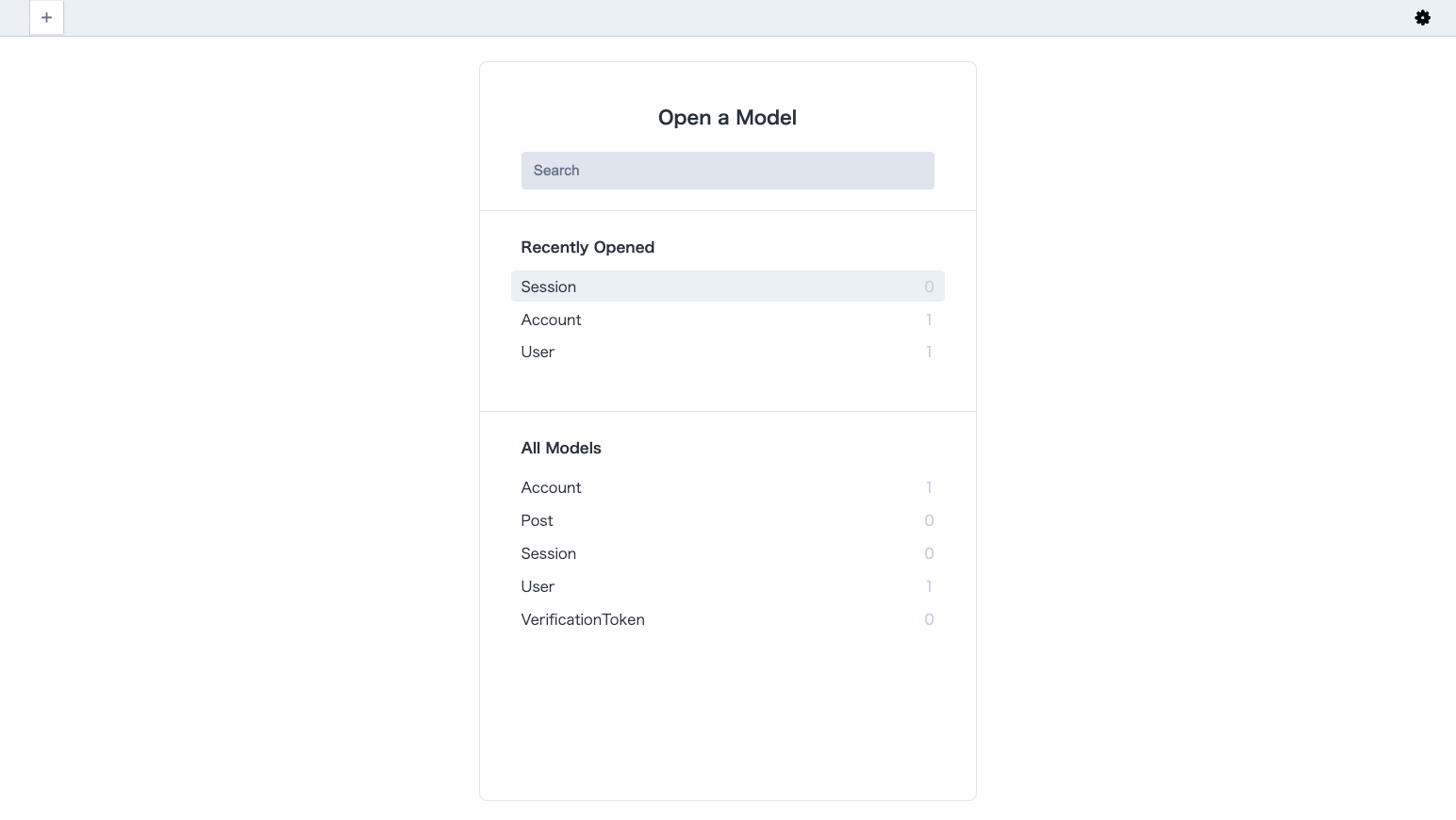This screenshot has width=1456, height=820.
Task: Open Session from Recently Opened
Action: click(x=549, y=287)
